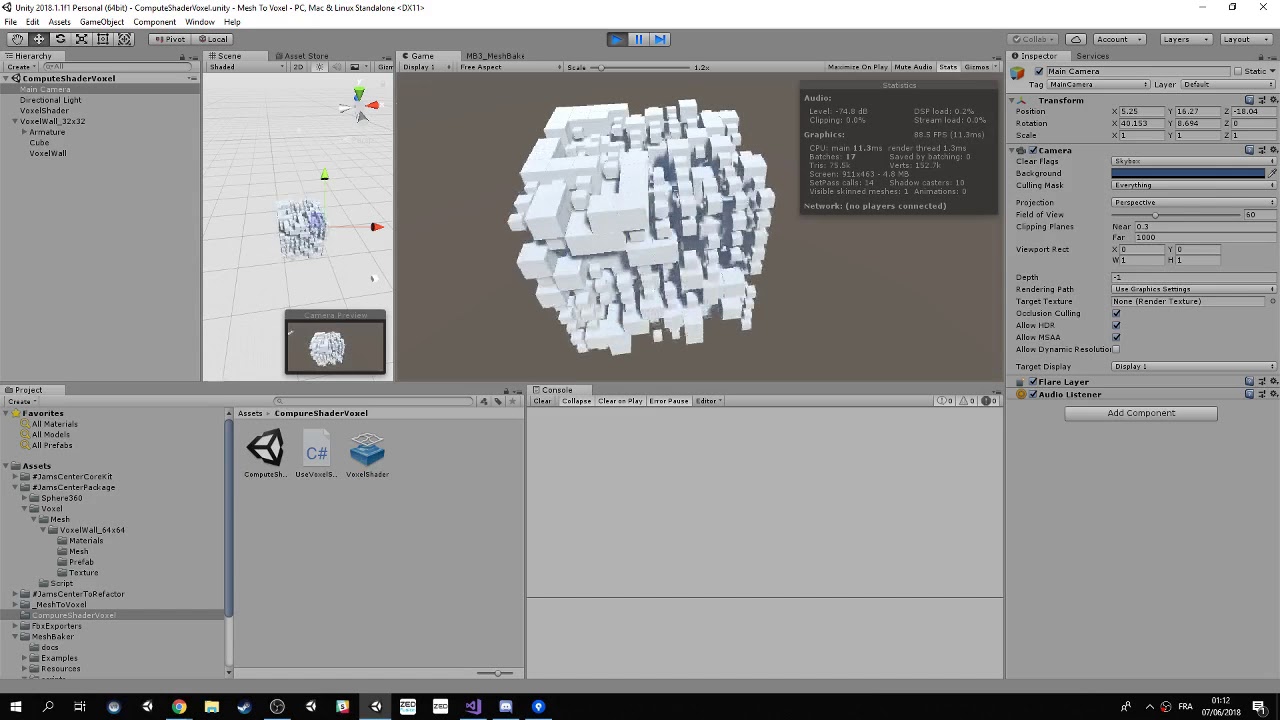
Task: Click the Play button
Action: point(617,39)
